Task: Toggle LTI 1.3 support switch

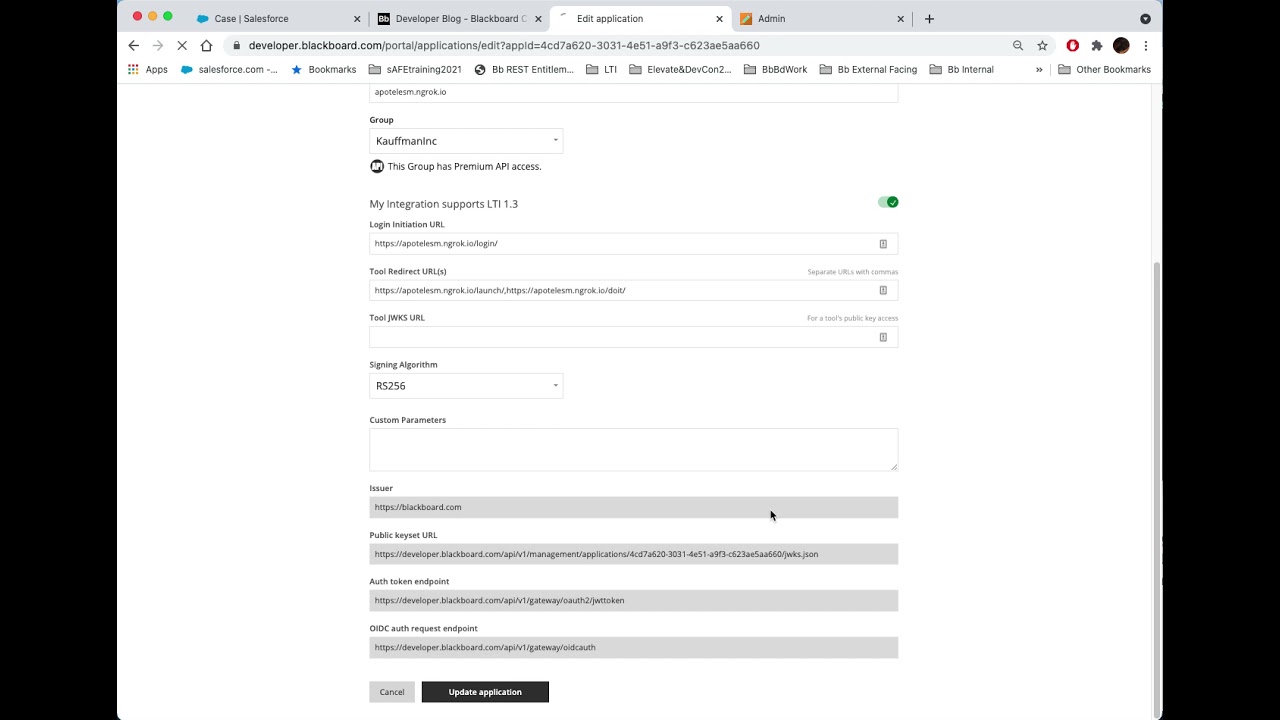Action: (888, 202)
